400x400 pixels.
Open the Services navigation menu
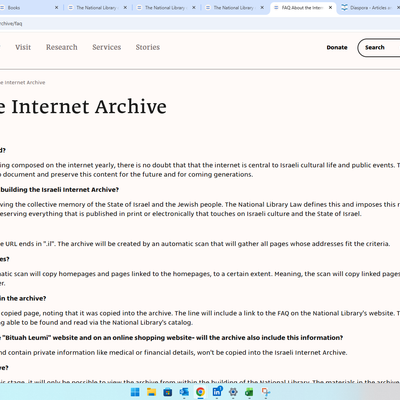click(107, 47)
